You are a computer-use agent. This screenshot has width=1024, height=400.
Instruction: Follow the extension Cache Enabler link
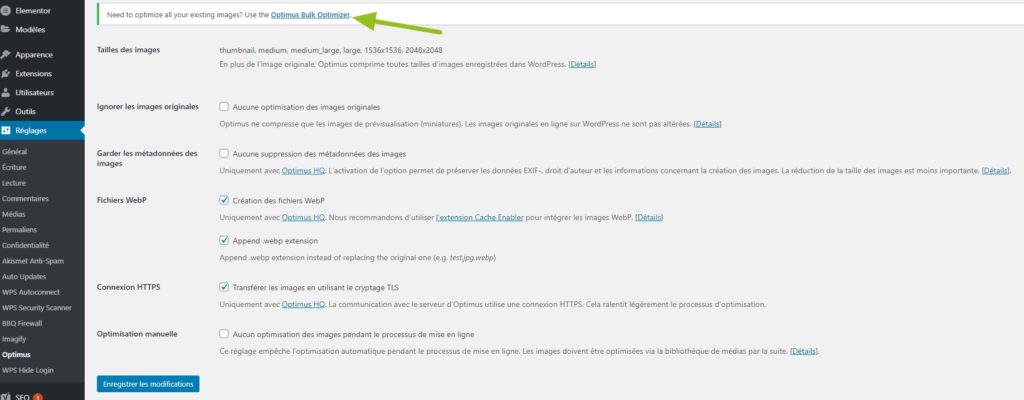coord(479,217)
